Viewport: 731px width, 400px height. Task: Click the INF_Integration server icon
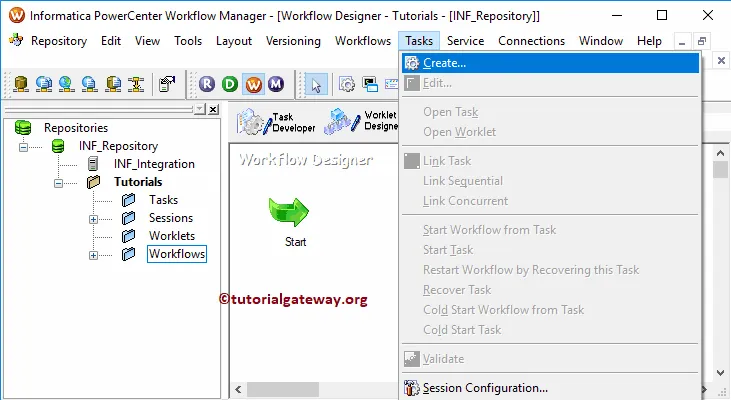point(93,164)
